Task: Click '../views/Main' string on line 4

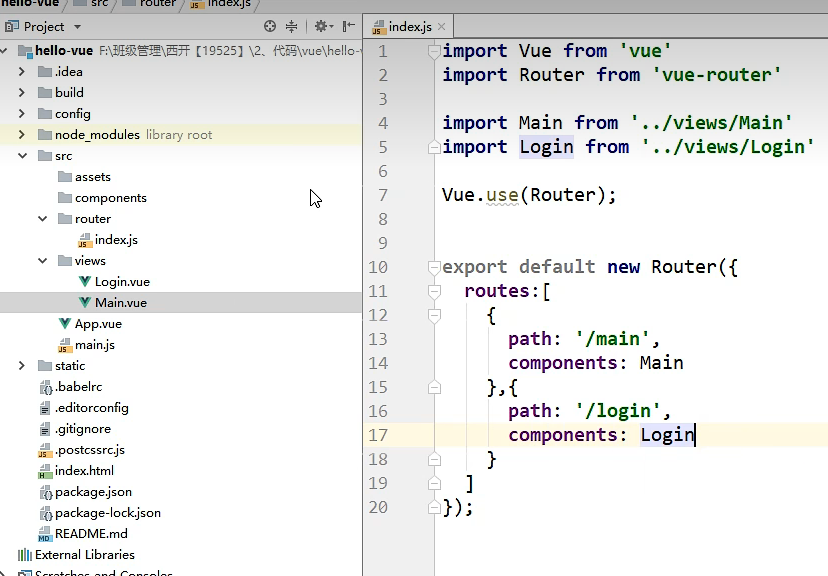Action: 711,123
